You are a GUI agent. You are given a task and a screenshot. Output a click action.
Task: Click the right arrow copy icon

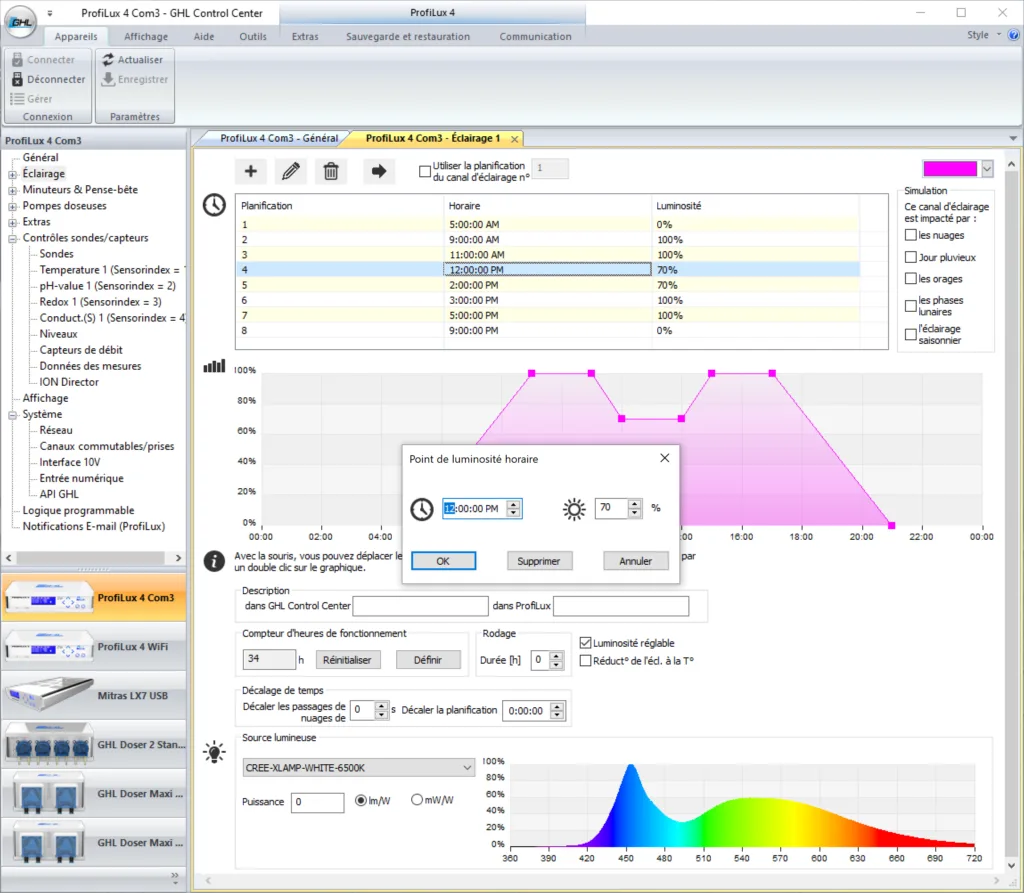tap(379, 171)
